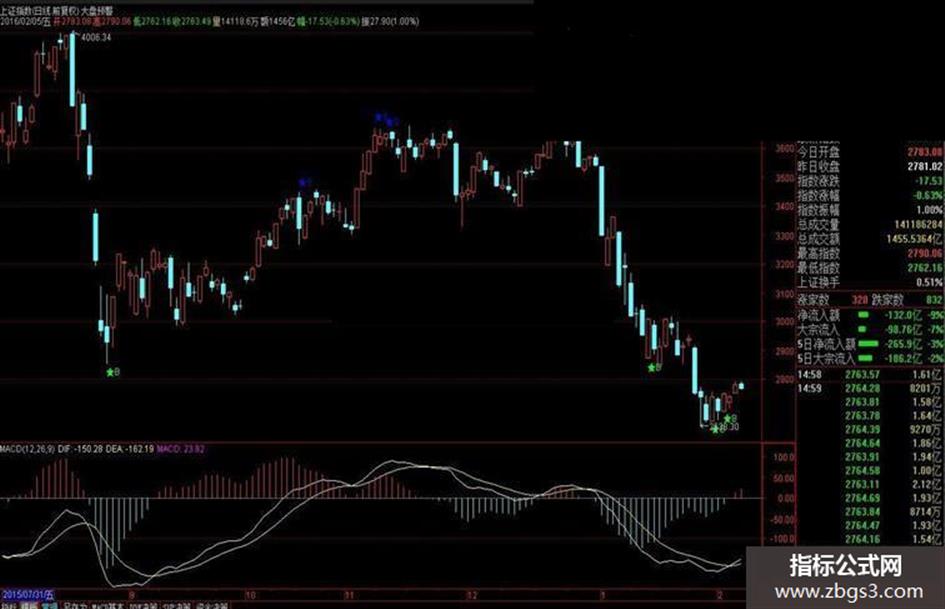945x609 pixels.
Task: Click the DIF: -150.28 value
Action: pyautogui.click(x=80, y=449)
